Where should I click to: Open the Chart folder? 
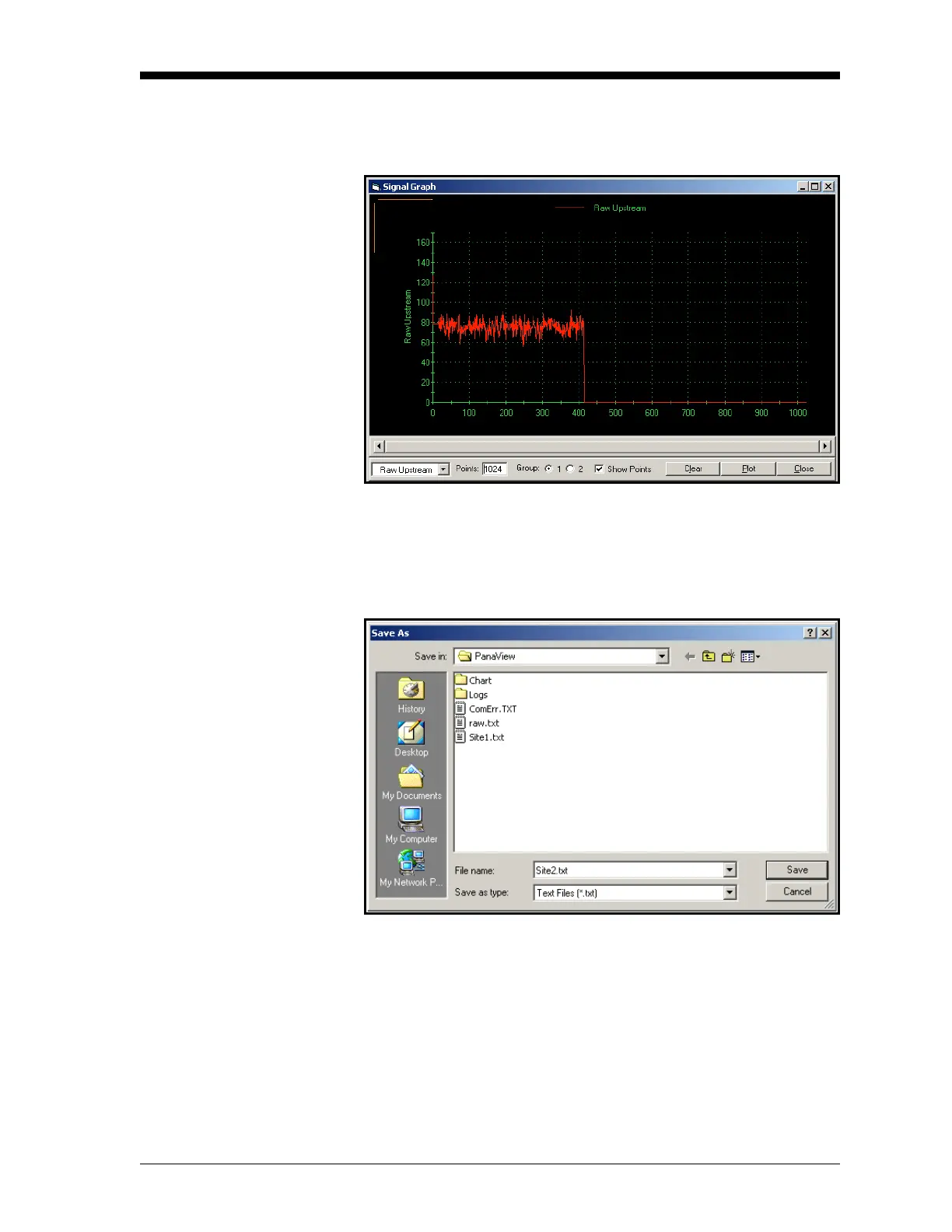[x=474, y=681]
